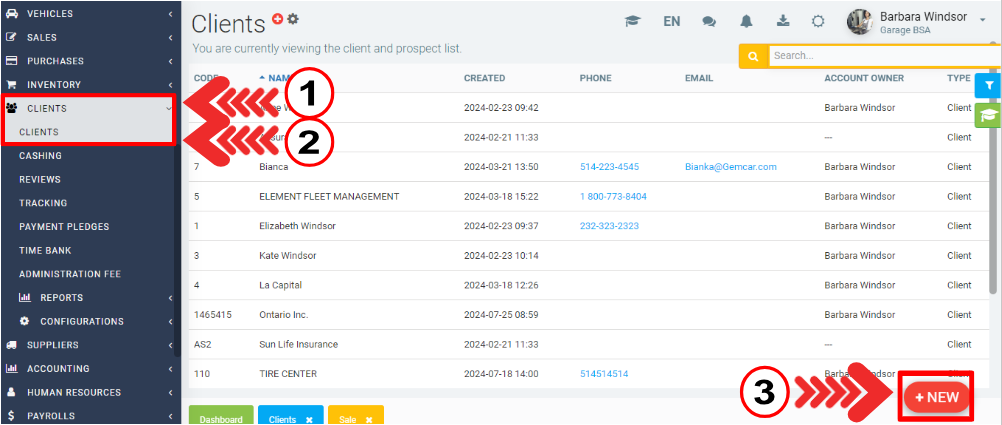1002x425 pixels.
Task: Expand the Accounting sidebar section
Action: [x=87, y=368]
